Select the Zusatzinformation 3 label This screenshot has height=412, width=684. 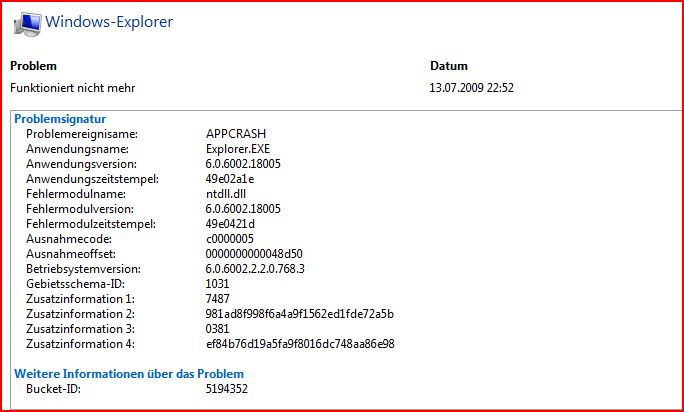point(80,329)
